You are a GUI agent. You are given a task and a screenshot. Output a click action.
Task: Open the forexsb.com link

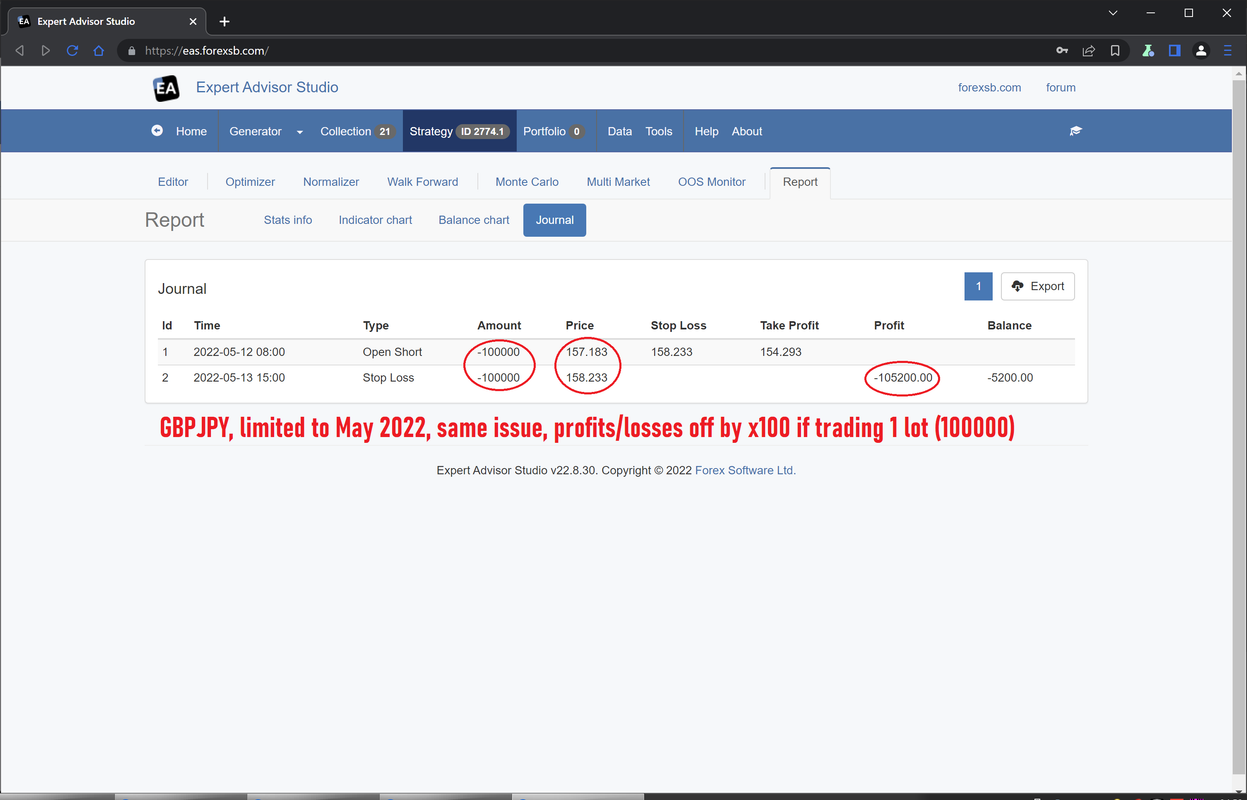(x=990, y=88)
